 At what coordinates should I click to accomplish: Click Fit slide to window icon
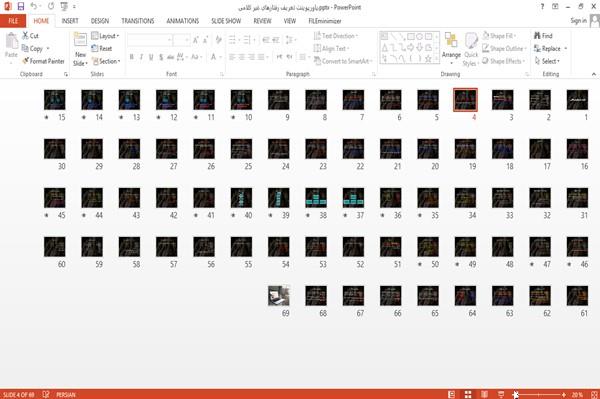[x=594, y=394]
